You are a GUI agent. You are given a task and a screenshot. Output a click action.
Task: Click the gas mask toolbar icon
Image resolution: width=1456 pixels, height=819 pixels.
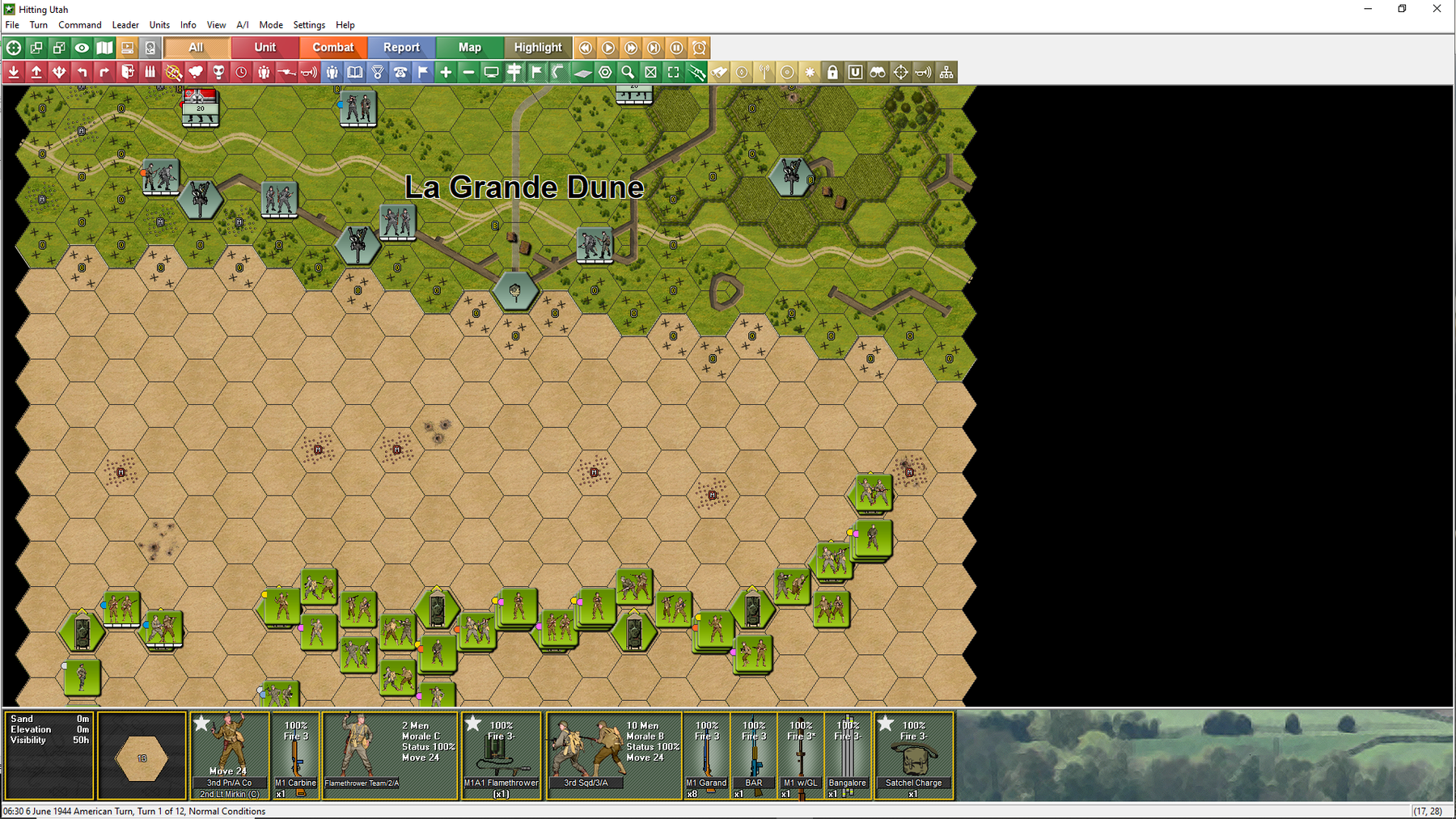pos(218,73)
